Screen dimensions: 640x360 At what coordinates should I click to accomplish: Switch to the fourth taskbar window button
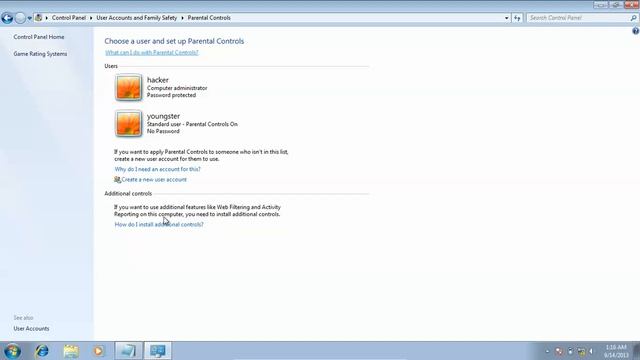coord(128,351)
